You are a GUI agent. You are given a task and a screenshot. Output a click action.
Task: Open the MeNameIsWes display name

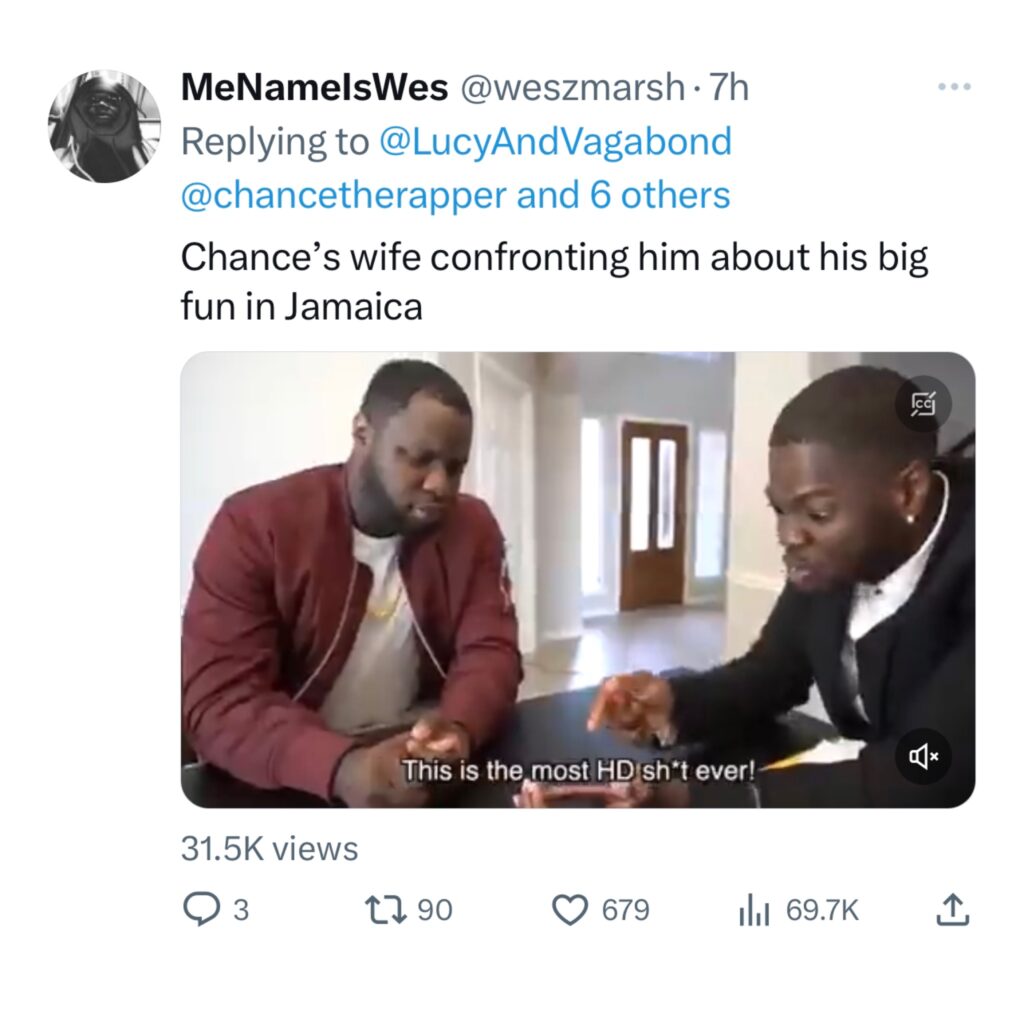[x=315, y=88]
